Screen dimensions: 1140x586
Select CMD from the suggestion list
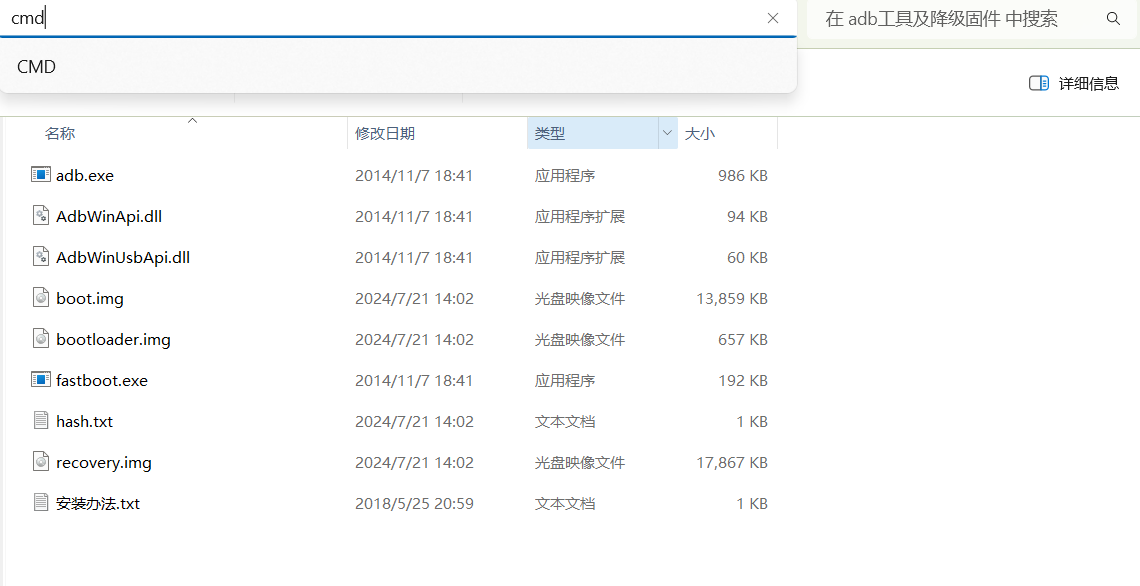[36, 66]
